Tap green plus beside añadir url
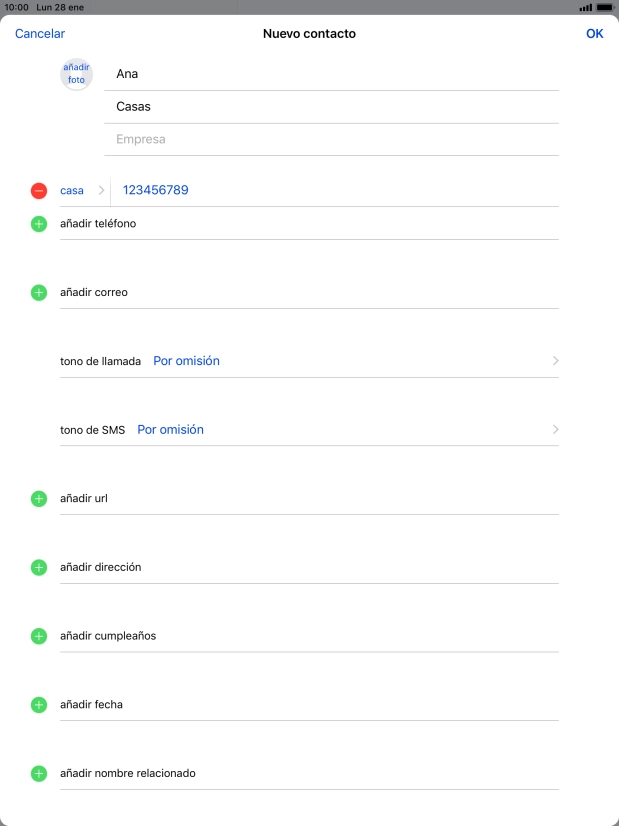The height and width of the screenshot is (826, 619). [x=39, y=498]
